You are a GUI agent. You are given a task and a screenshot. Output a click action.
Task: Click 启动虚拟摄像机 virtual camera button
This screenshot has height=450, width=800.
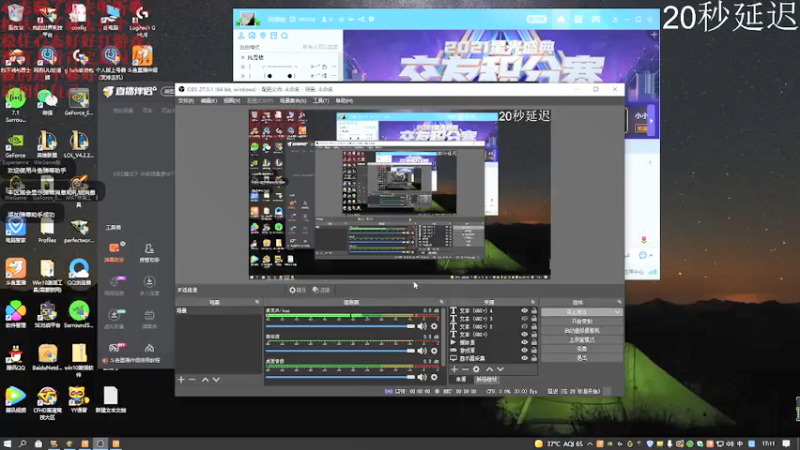[x=582, y=331]
